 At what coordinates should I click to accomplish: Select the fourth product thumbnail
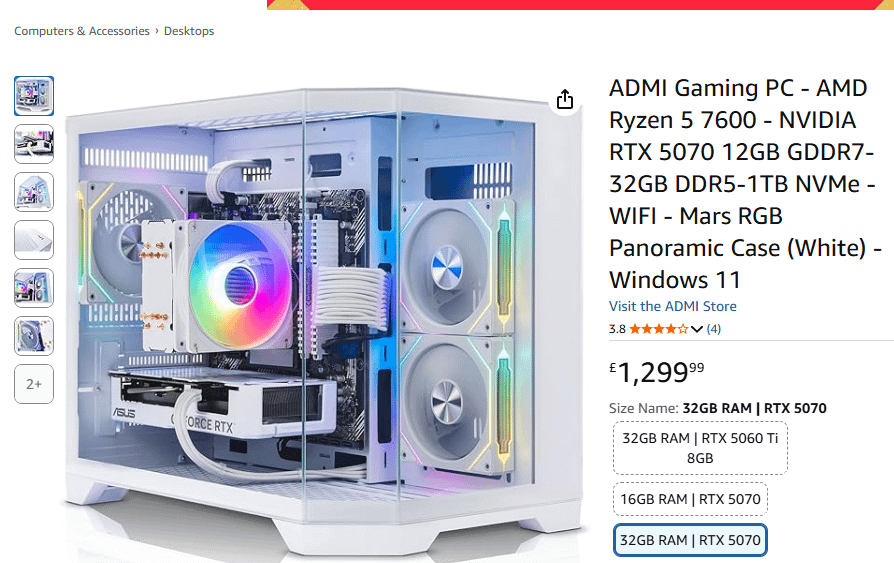[x=34, y=240]
